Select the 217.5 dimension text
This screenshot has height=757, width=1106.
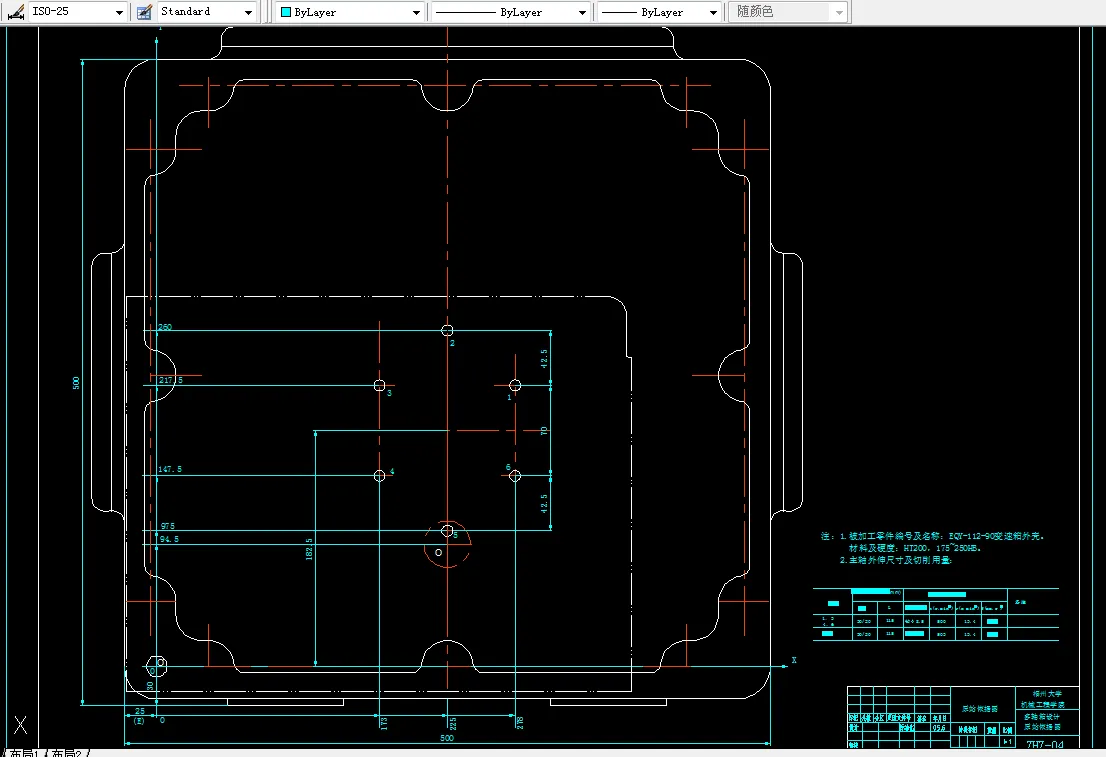[x=170, y=380]
